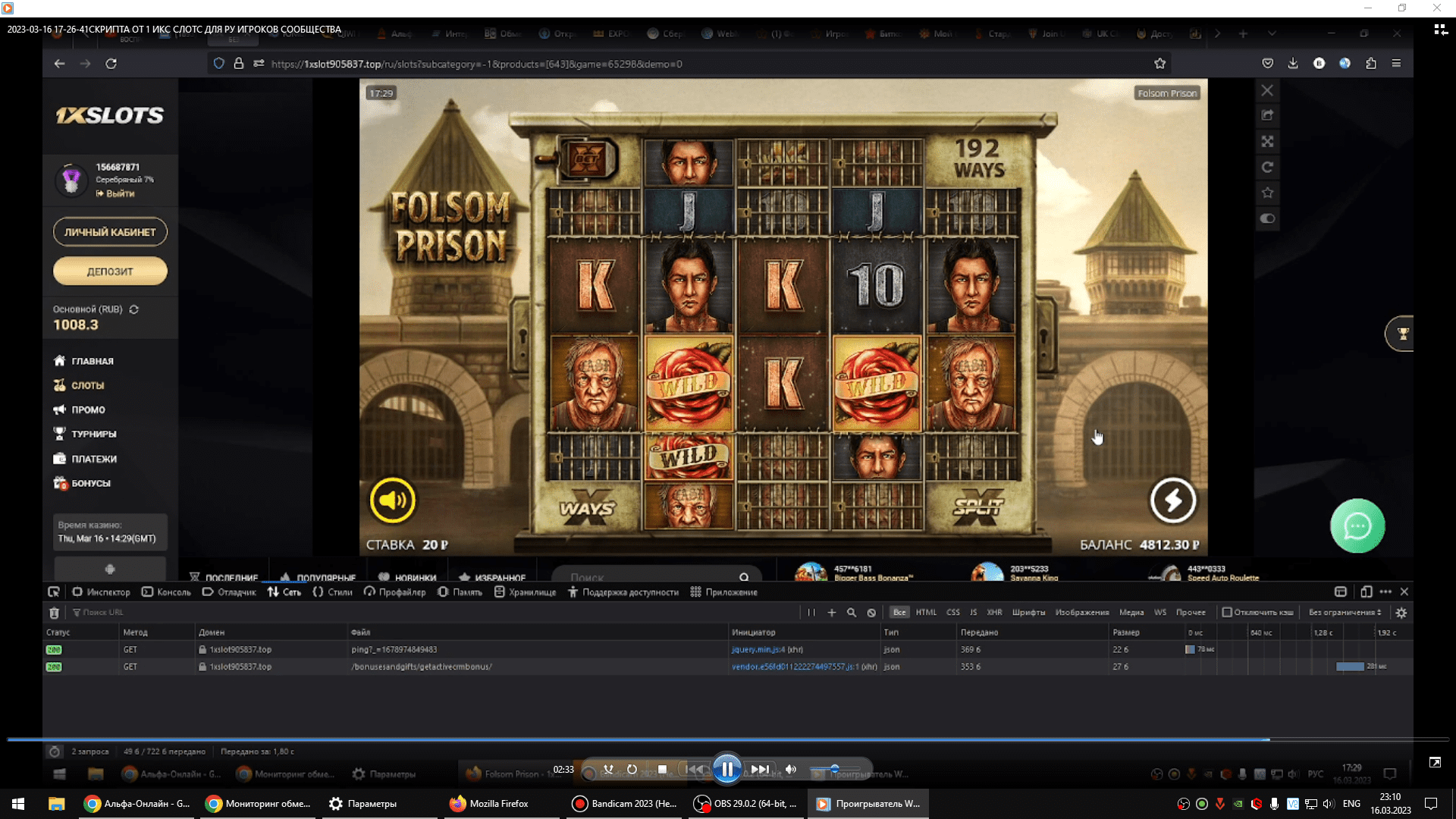The height and width of the screenshot is (819, 1456).
Task: Refresh the balance with reload icon
Action: pyautogui.click(x=134, y=309)
